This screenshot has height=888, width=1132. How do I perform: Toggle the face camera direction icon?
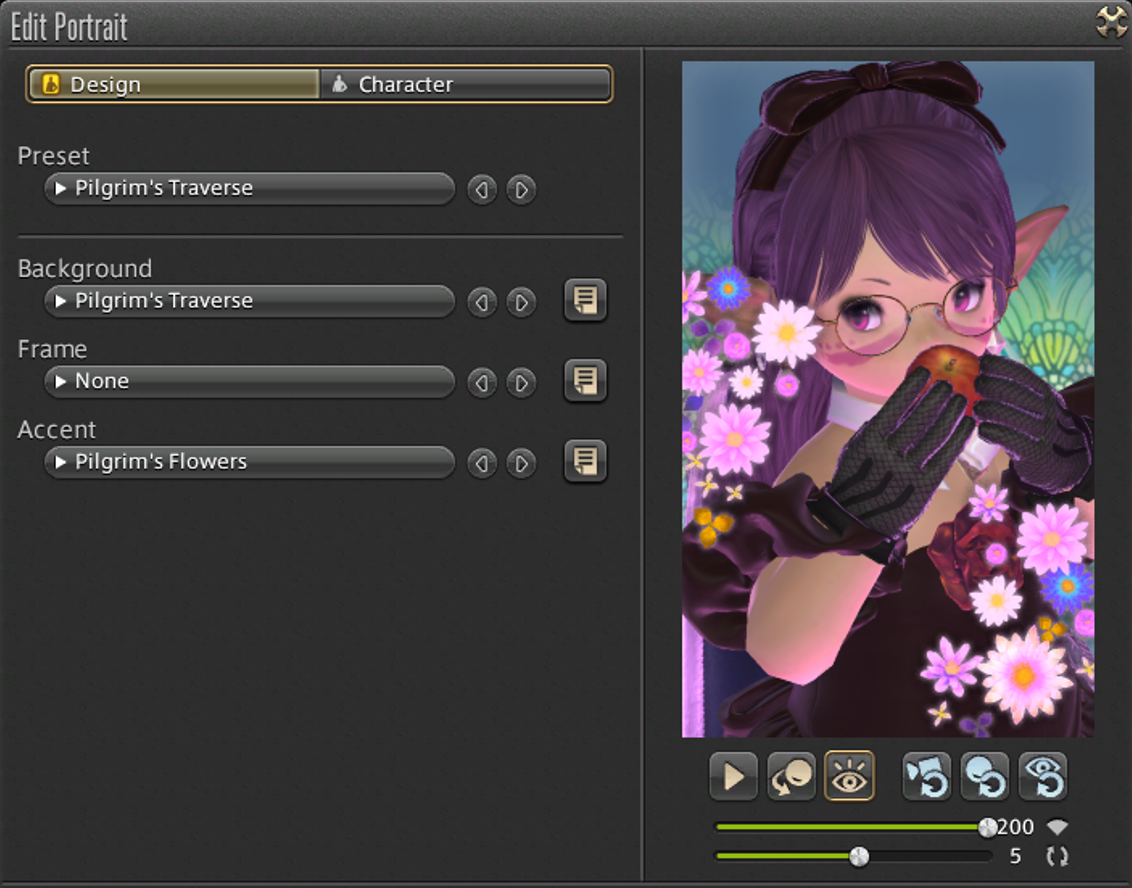point(791,776)
